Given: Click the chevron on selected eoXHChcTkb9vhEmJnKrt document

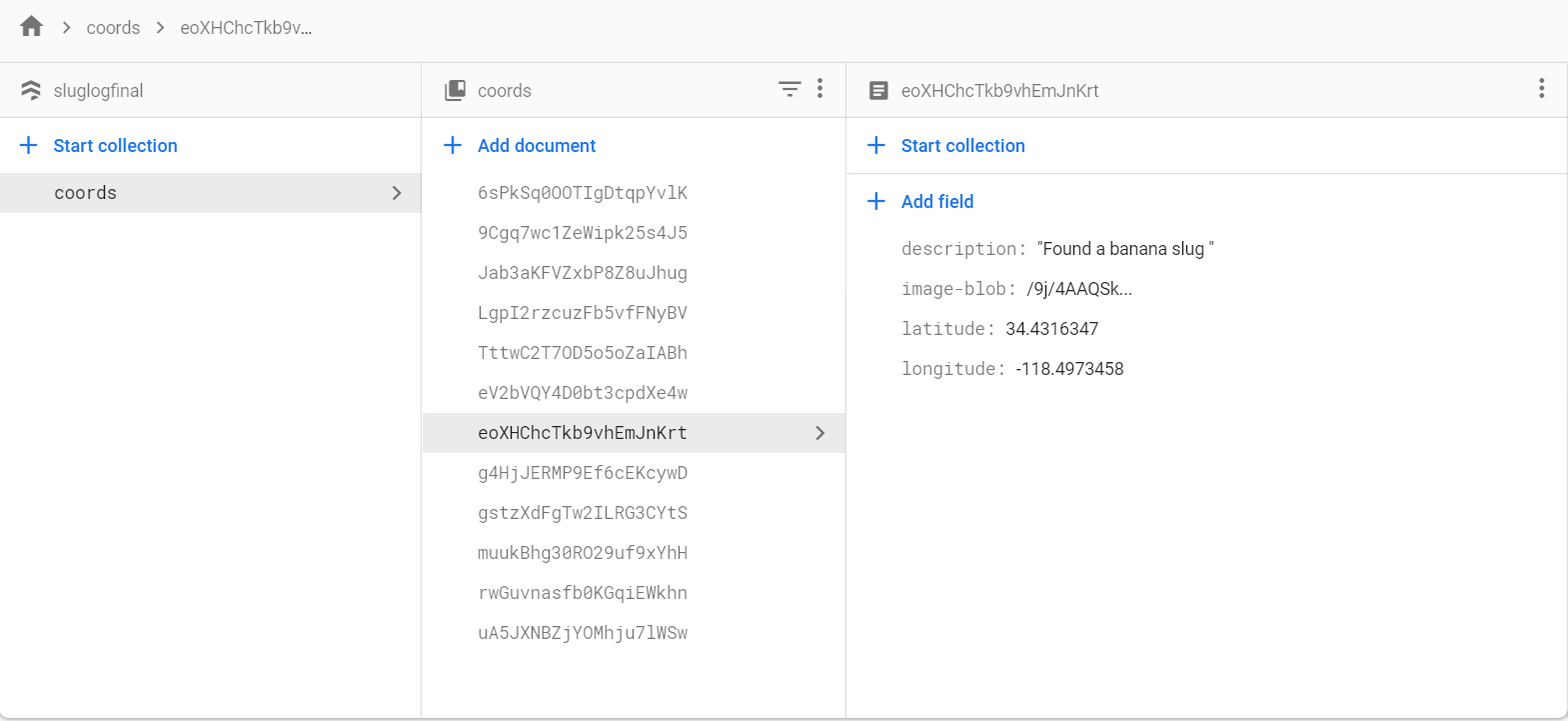Looking at the screenshot, I should 820,433.
